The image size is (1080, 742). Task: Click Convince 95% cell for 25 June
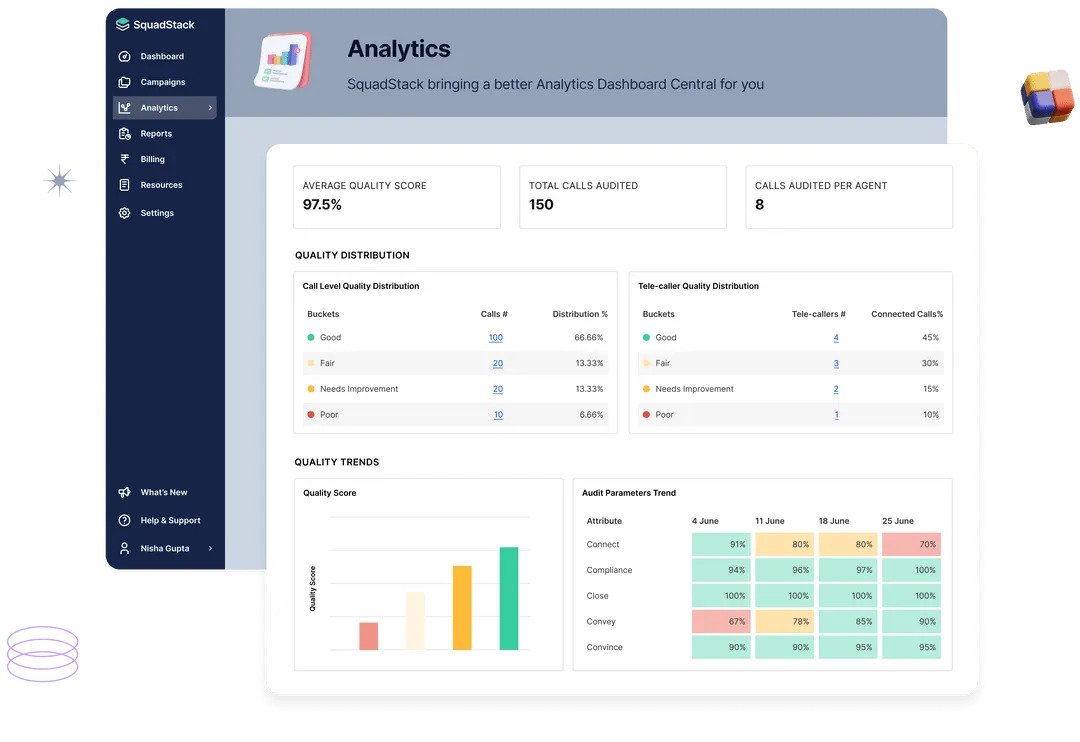pyautogui.click(x=911, y=647)
